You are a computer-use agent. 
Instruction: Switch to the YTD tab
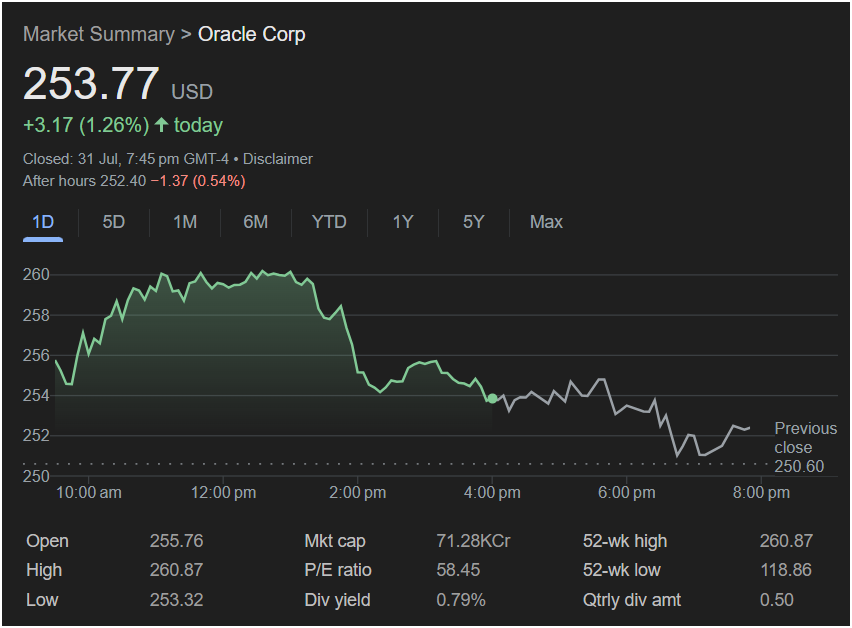tap(329, 222)
